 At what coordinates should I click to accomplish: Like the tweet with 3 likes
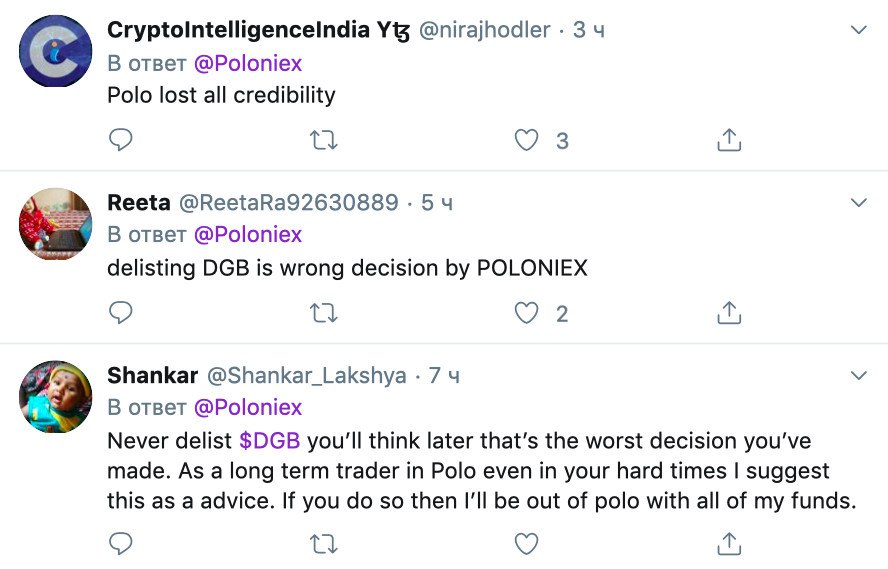527,140
